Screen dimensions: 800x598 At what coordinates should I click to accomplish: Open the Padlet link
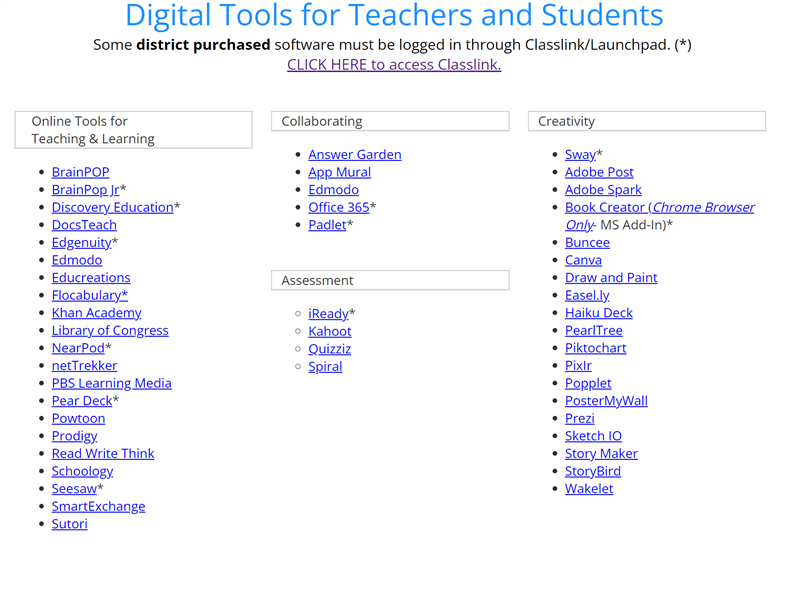click(328, 225)
